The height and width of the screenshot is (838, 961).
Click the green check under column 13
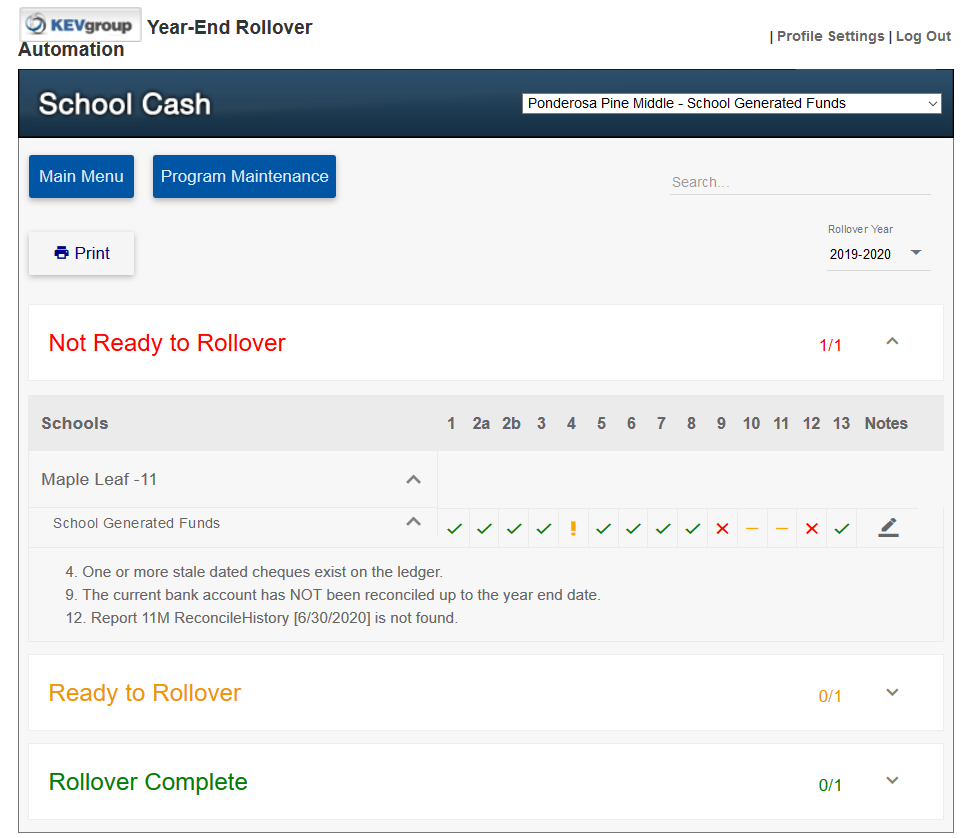841,528
